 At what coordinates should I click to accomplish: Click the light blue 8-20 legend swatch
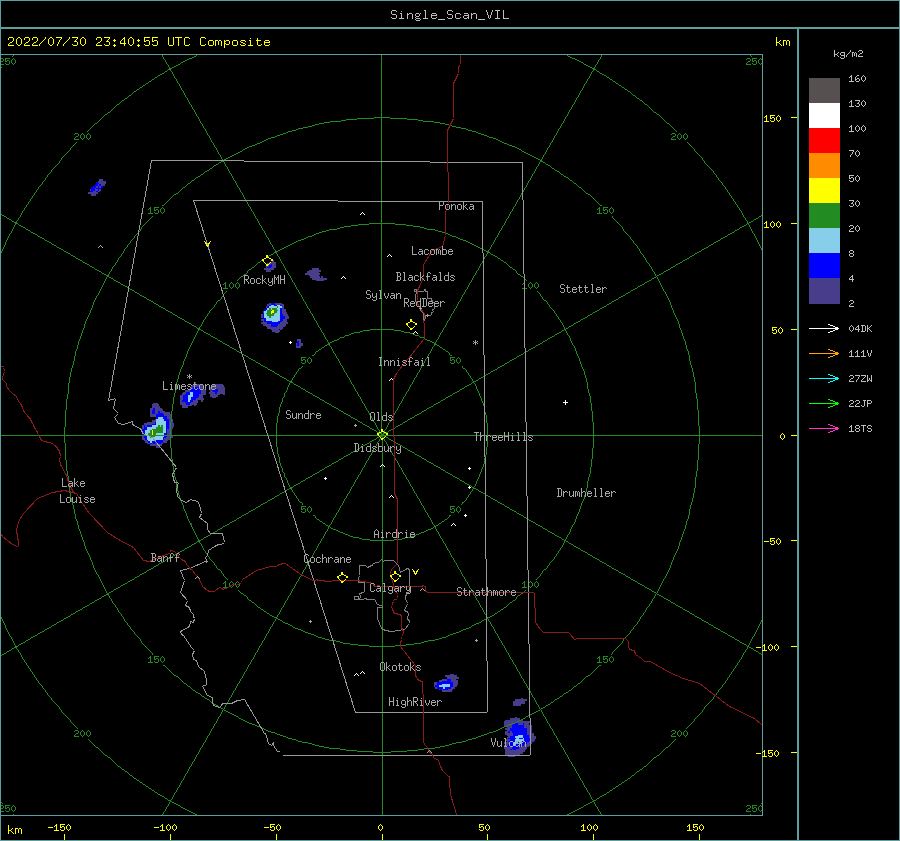(x=824, y=241)
